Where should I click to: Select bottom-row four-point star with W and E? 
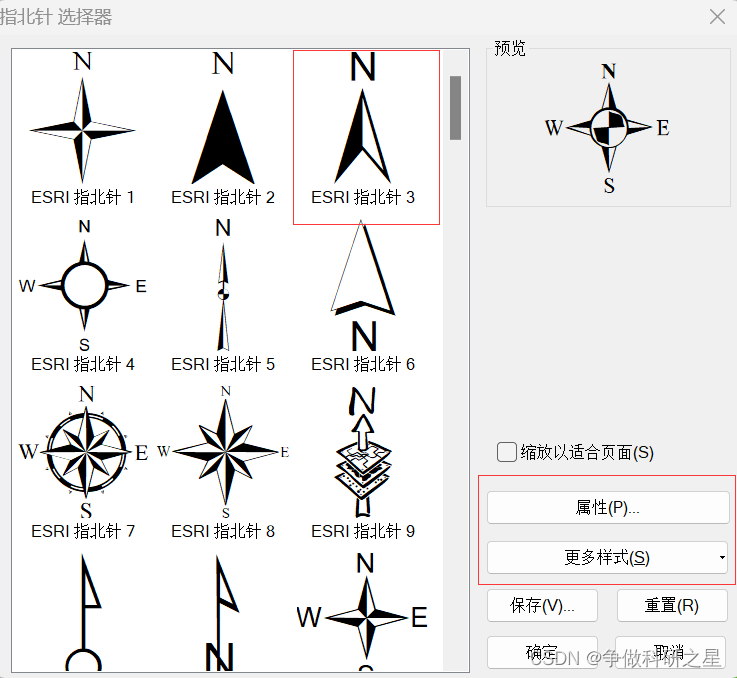(362, 612)
